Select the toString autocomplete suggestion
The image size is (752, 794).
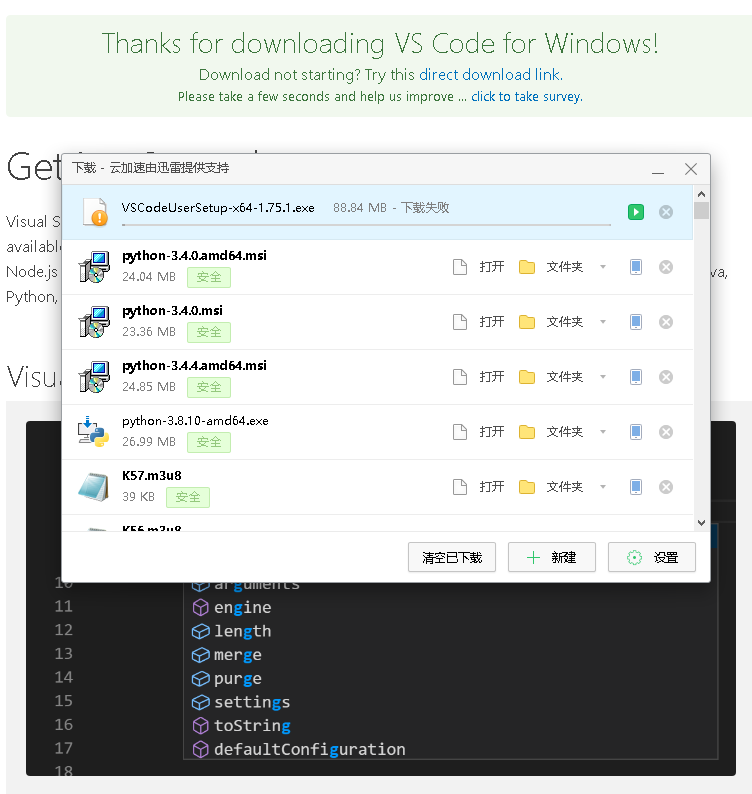[x=242, y=726]
